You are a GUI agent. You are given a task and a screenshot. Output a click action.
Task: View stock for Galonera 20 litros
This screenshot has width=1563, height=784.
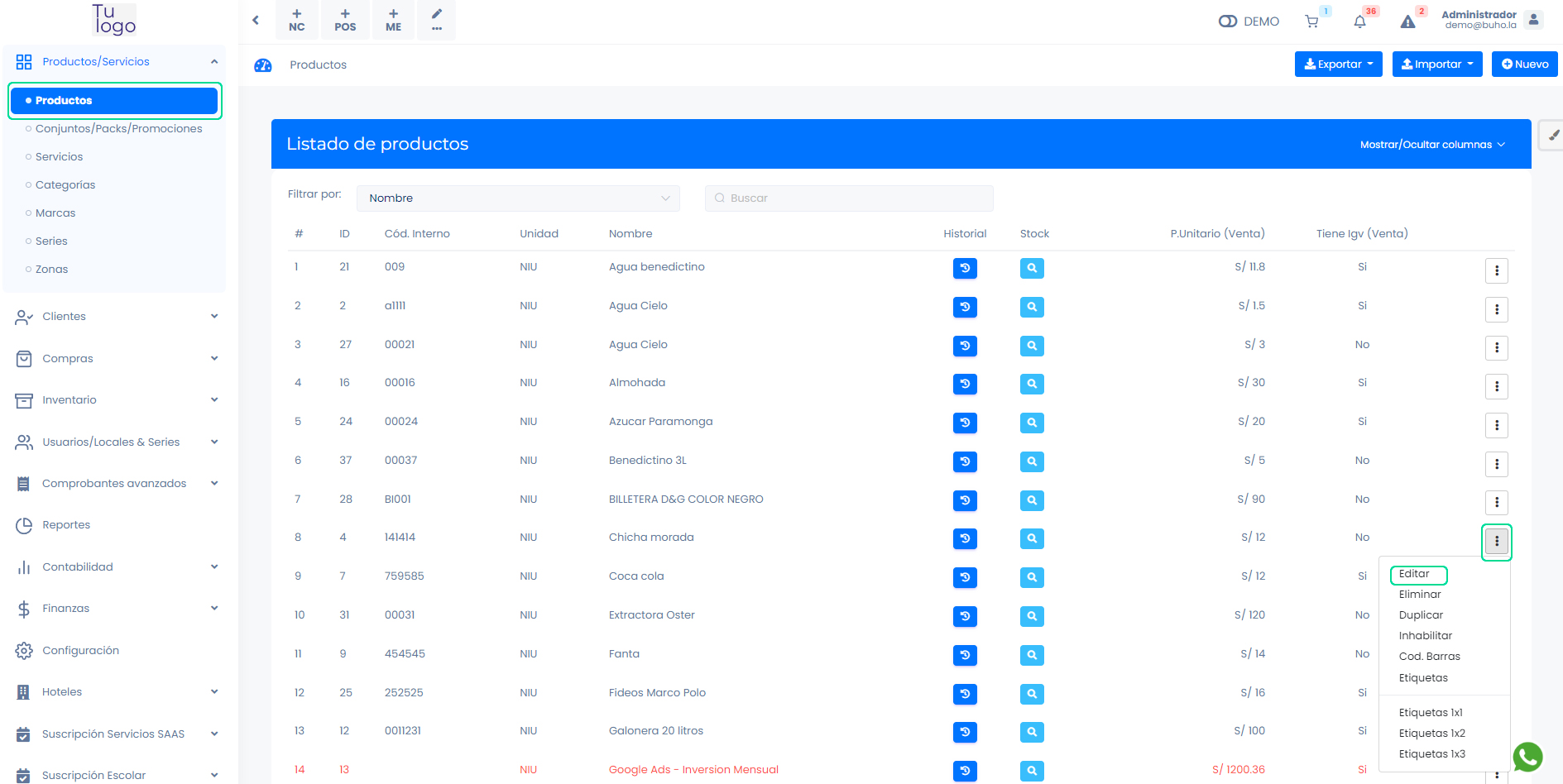coord(1032,732)
